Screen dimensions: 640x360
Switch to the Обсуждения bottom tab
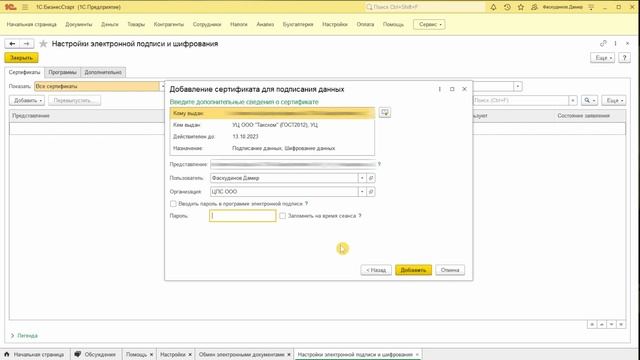pos(96,354)
